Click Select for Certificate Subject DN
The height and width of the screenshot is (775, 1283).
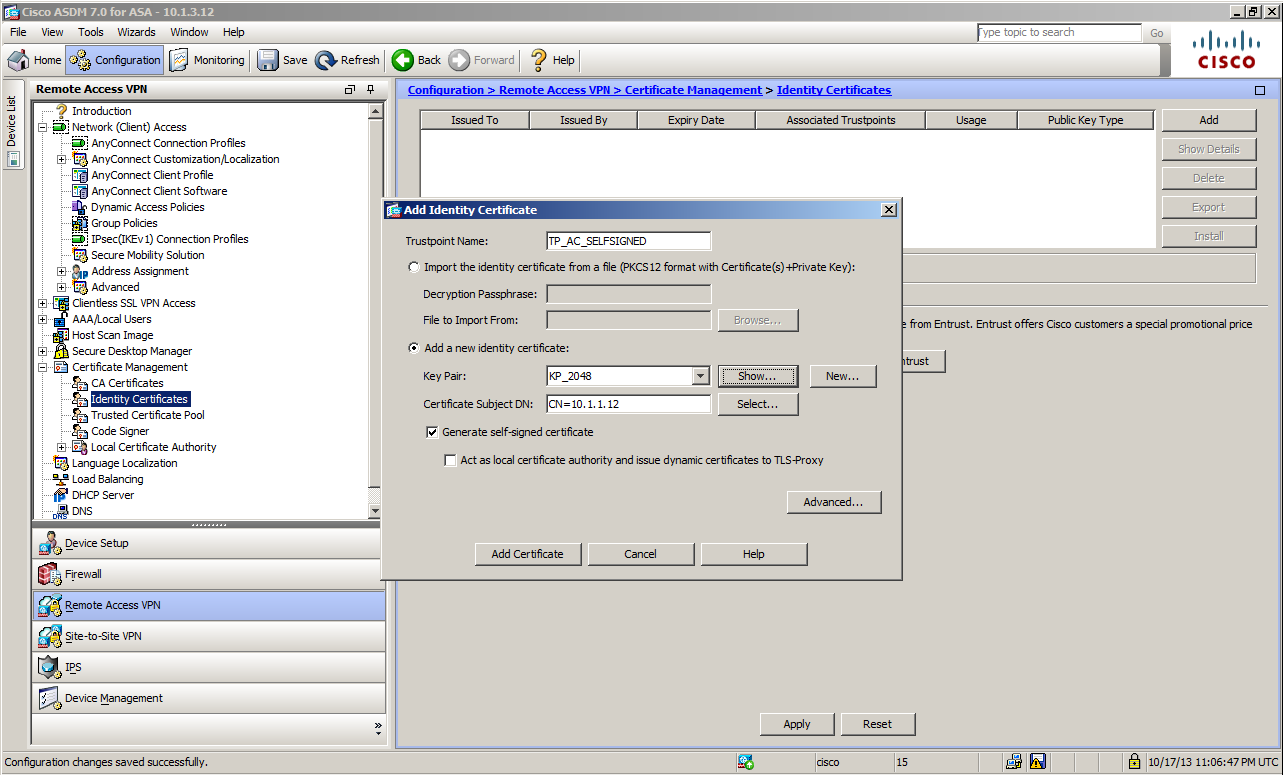(x=757, y=404)
